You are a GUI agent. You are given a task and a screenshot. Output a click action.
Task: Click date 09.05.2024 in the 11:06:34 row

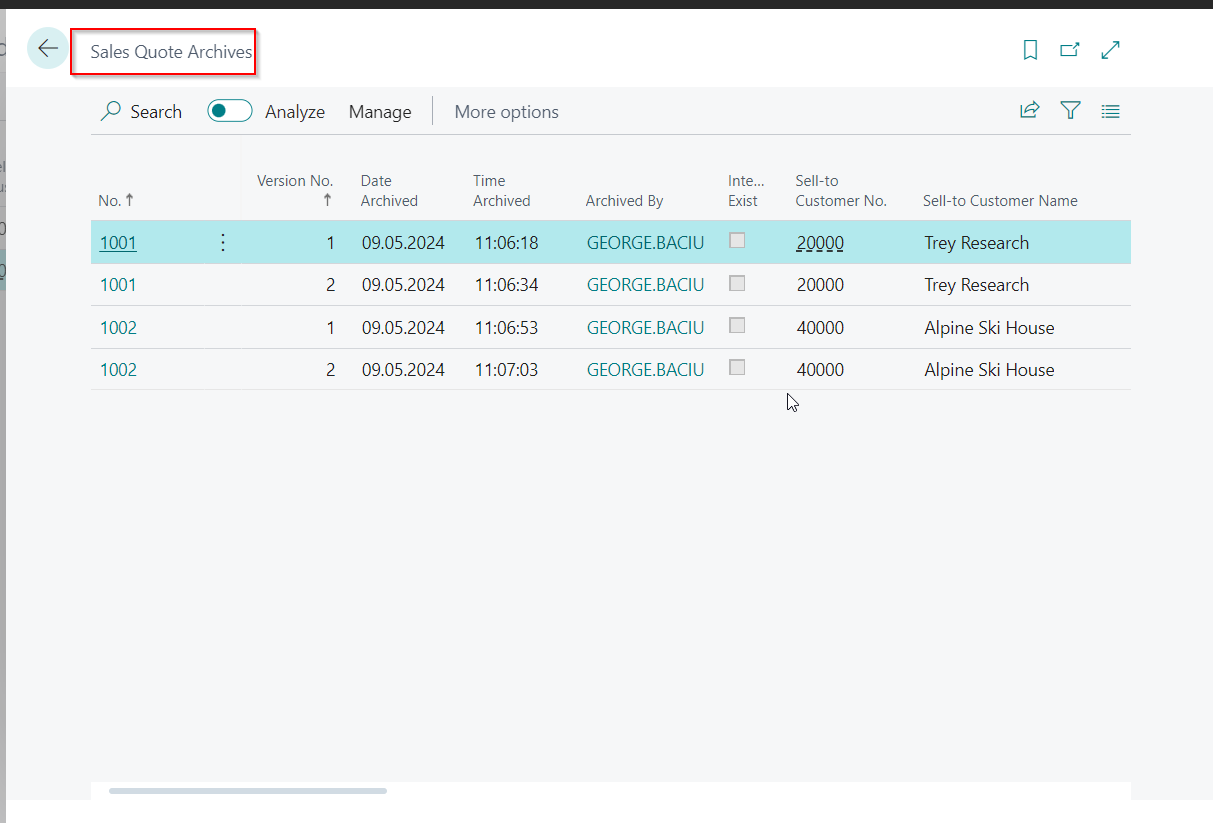[x=403, y=285]
